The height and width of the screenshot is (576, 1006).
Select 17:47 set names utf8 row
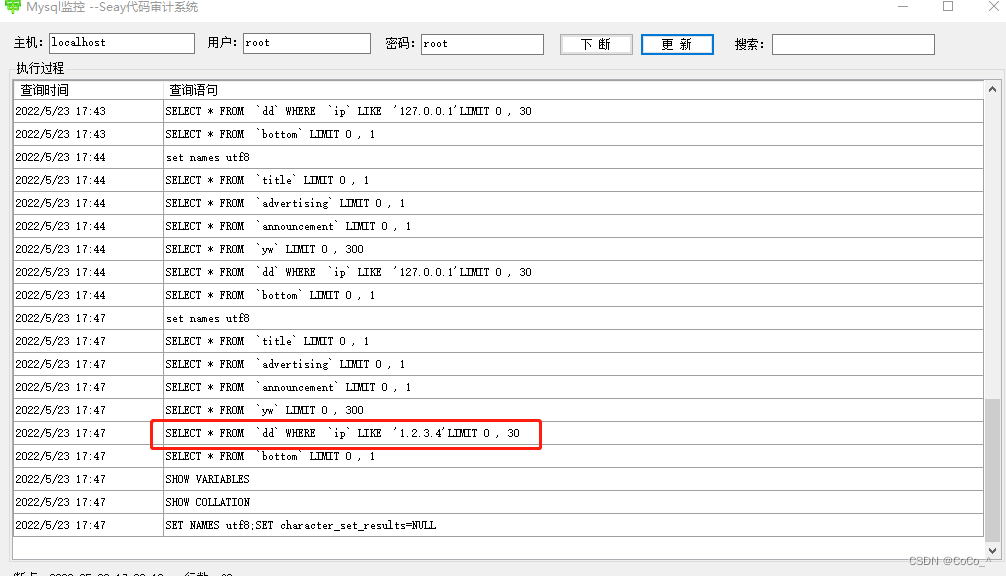[499, 318]
